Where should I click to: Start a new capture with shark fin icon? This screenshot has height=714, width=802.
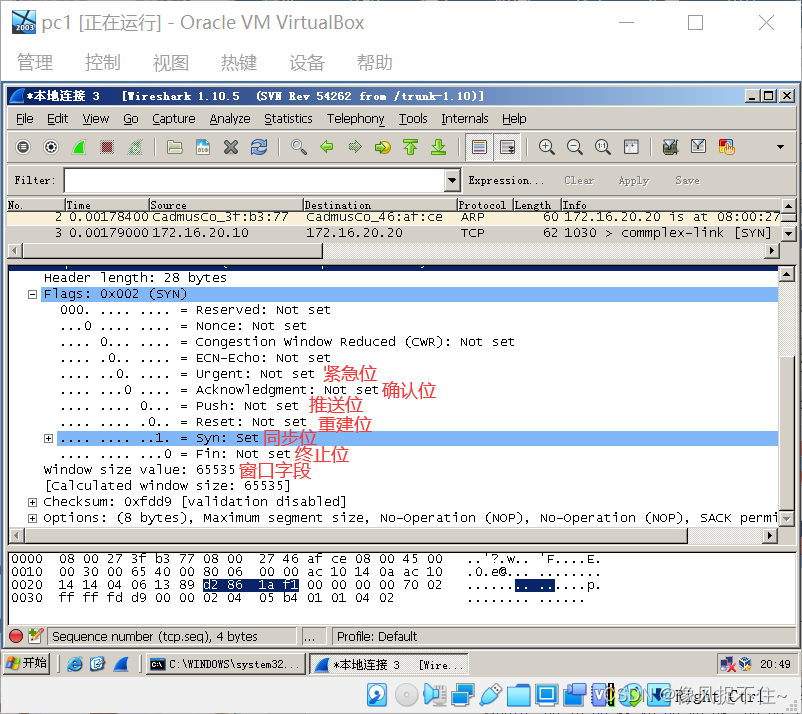[x=79, y=147]
